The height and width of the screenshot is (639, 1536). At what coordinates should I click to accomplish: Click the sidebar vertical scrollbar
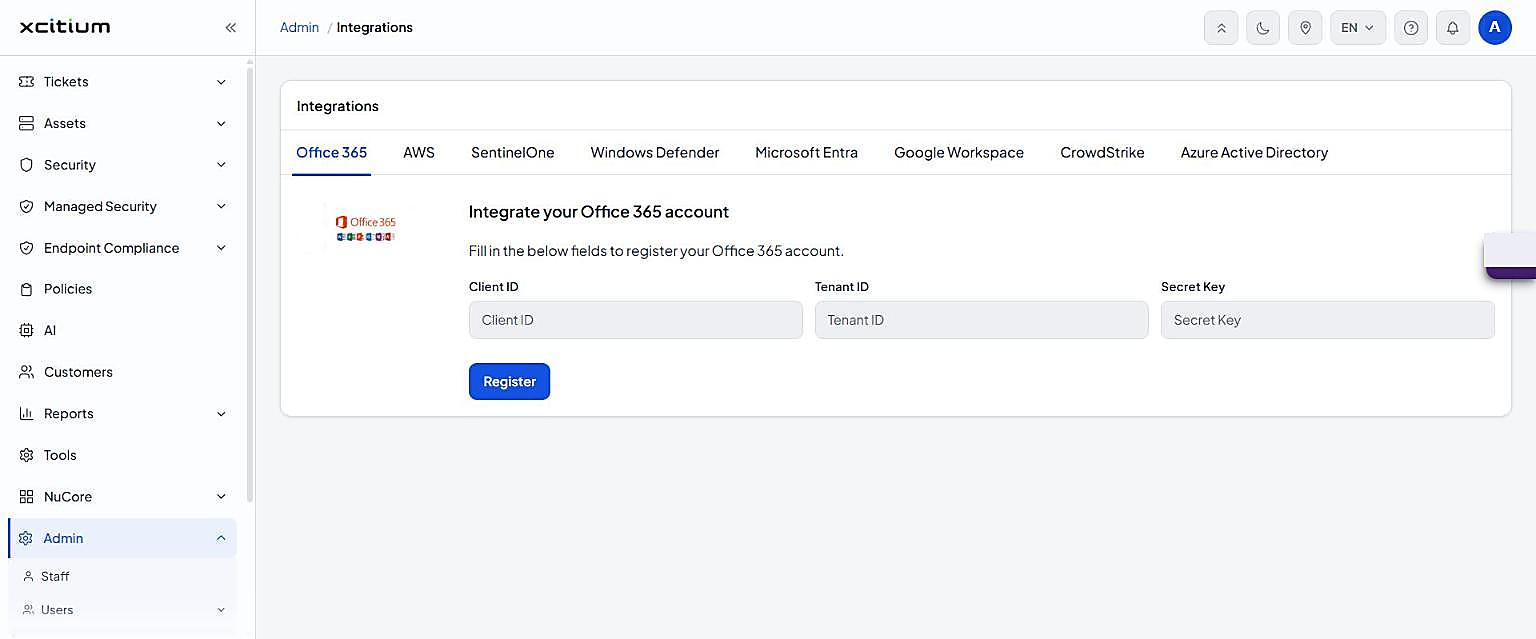pos(250,283)
